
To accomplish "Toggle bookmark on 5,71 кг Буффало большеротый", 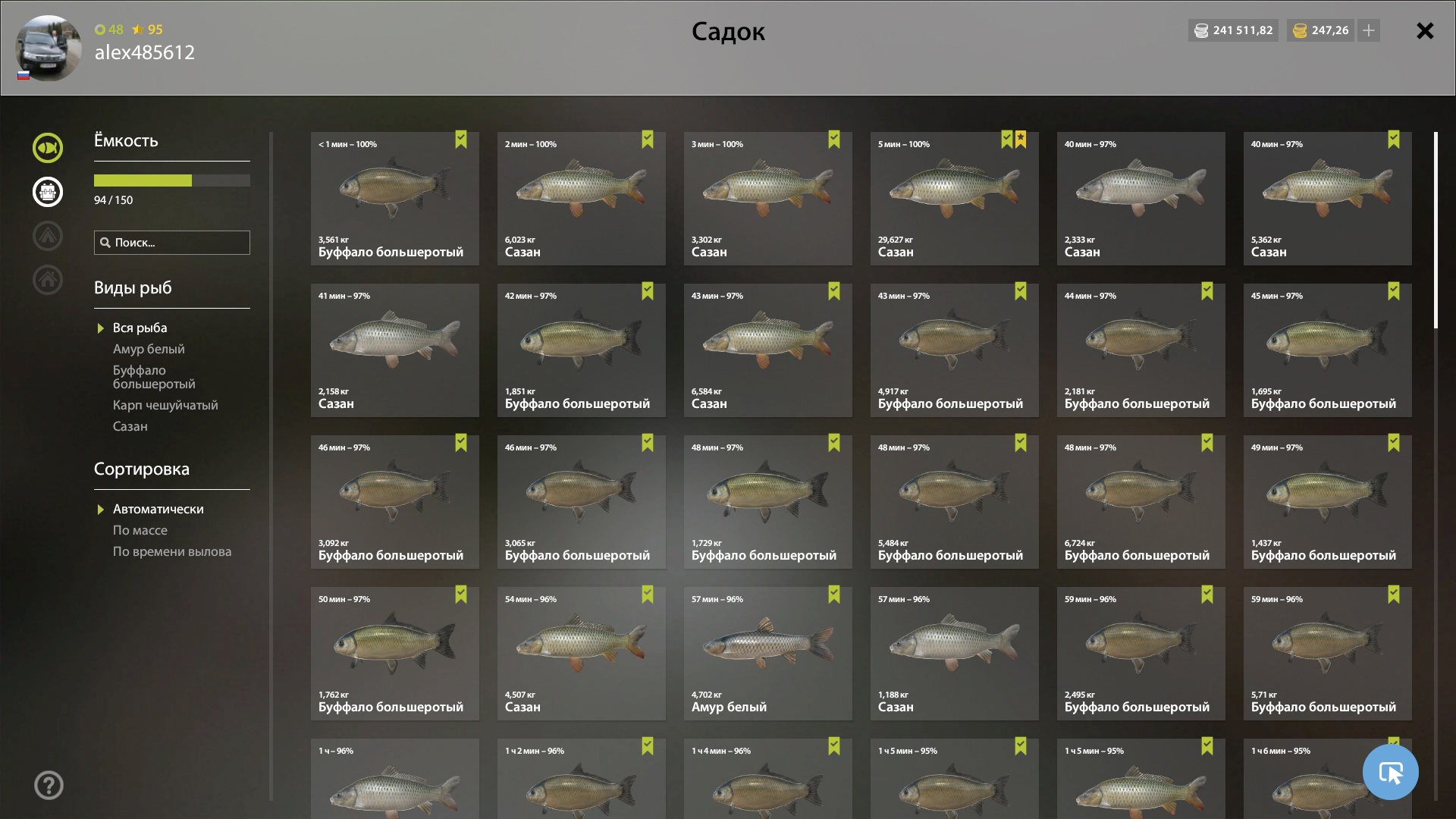I will click(1394, 595).
